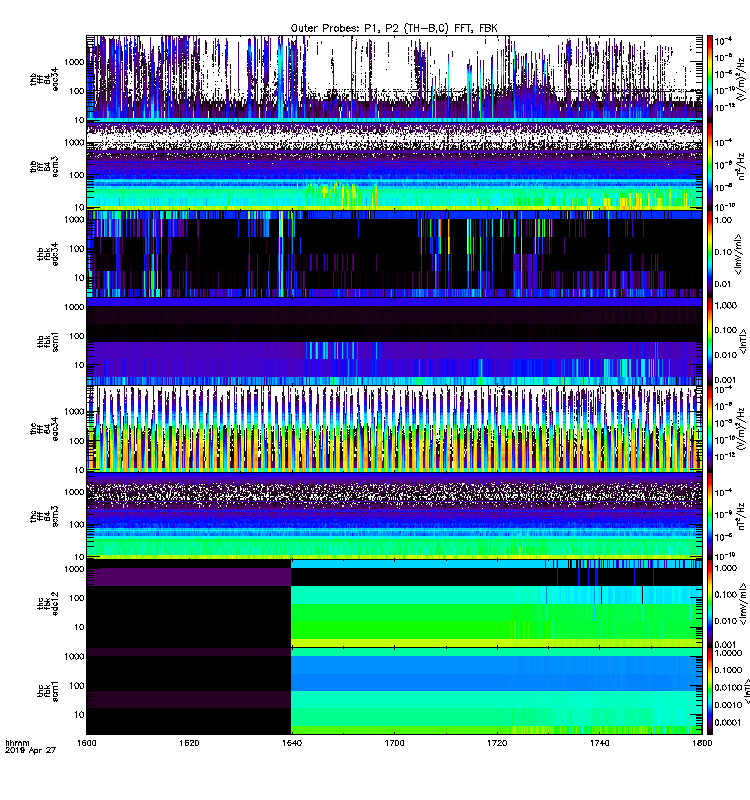
Task: Click the color bar of the thb eac34 FFT panel
Action: [710, 79]
